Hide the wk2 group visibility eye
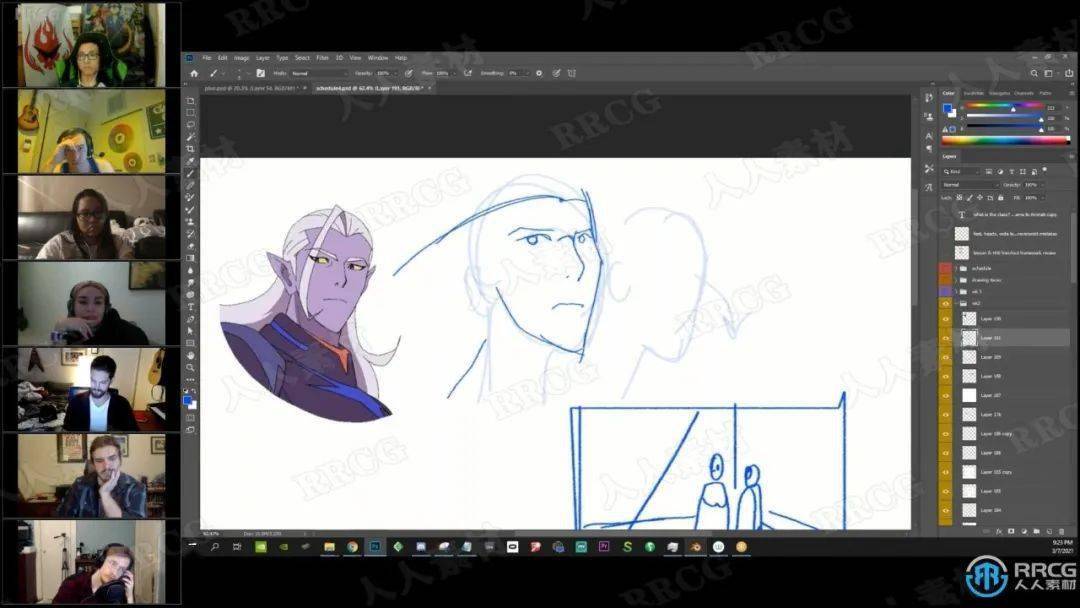The image size is (1080, 608). 946,304
